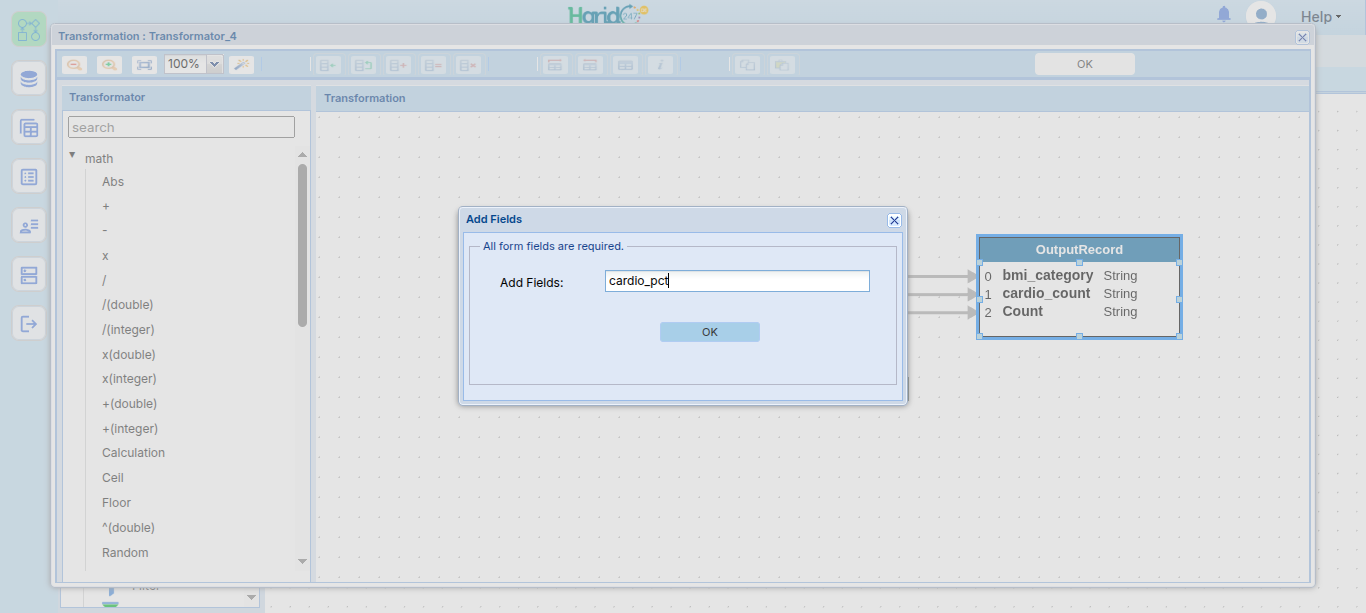Open the user list sidebar icon
The height and width of the screenshot is (613, 1366).
pyautogui.click(x=29, y=226)
